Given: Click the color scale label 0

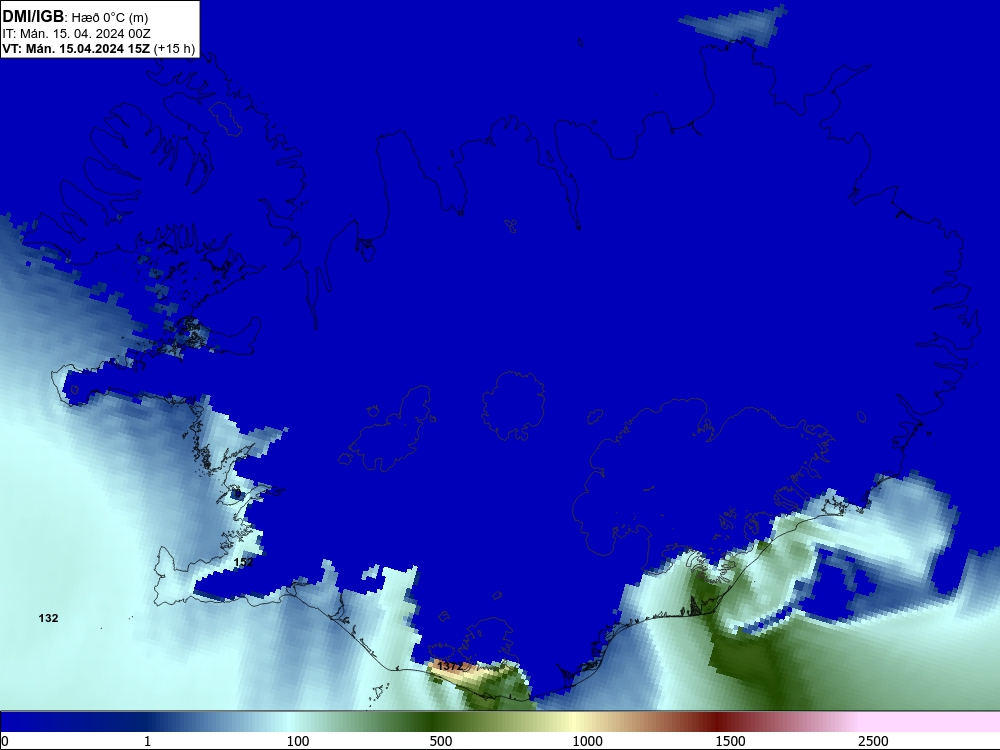Looking at the screenshot, I should point(5,741).
